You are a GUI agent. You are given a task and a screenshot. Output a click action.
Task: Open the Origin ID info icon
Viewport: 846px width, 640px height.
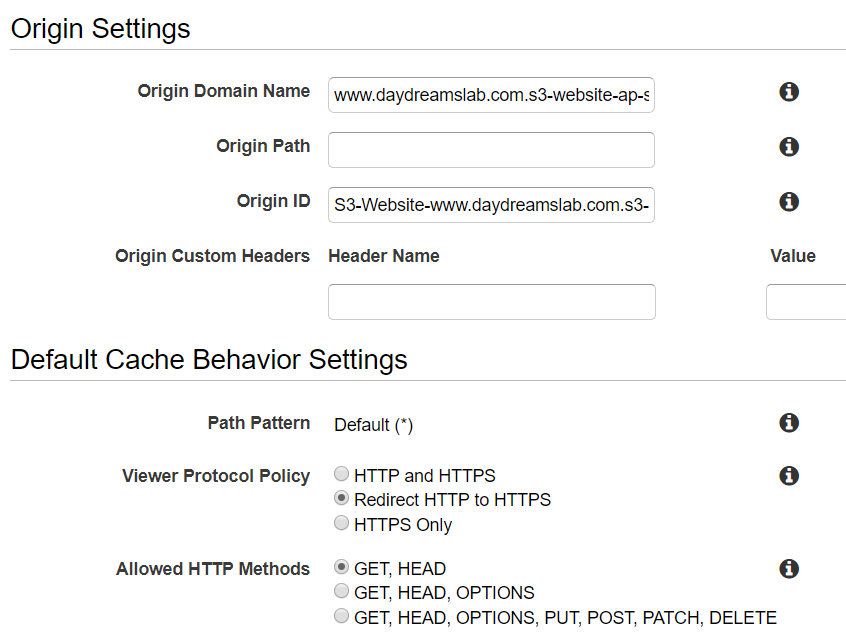(789, 202)
